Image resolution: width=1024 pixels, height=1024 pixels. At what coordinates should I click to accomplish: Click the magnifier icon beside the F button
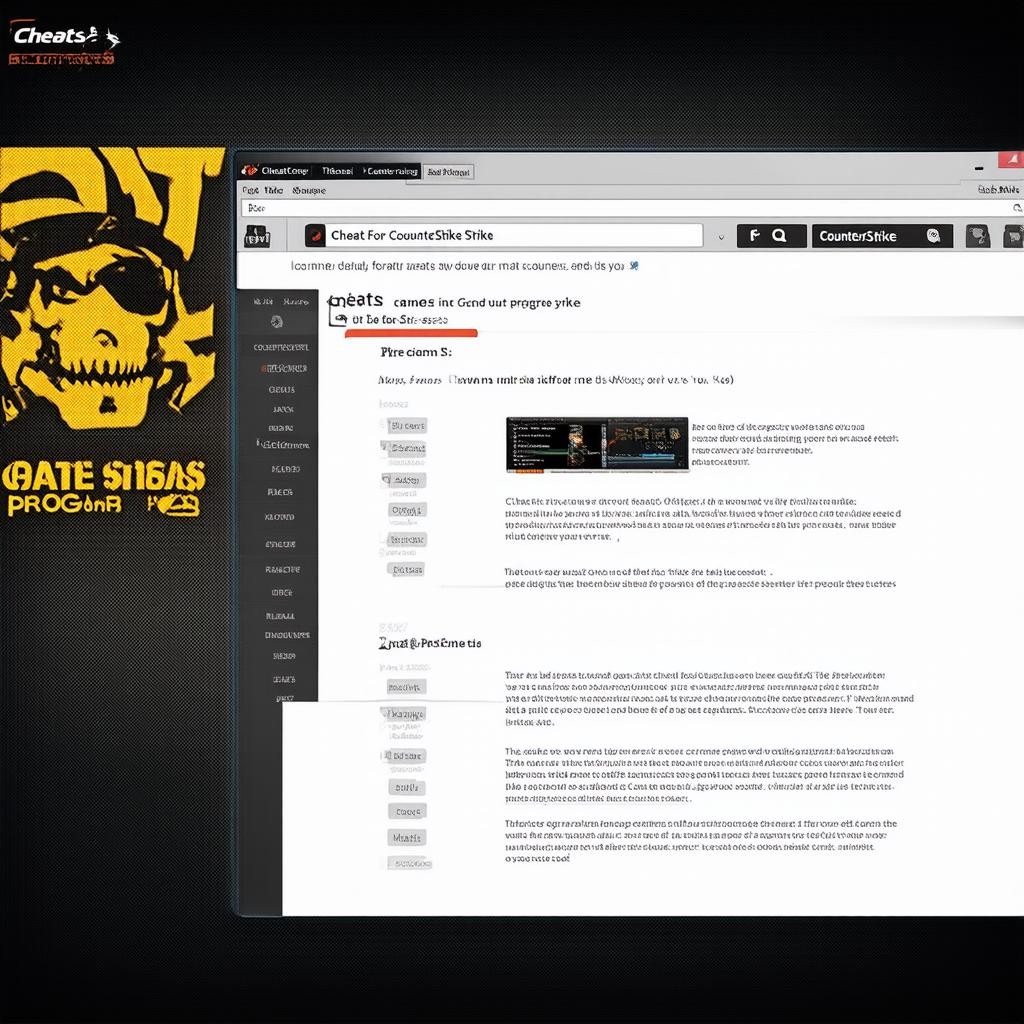779,236
